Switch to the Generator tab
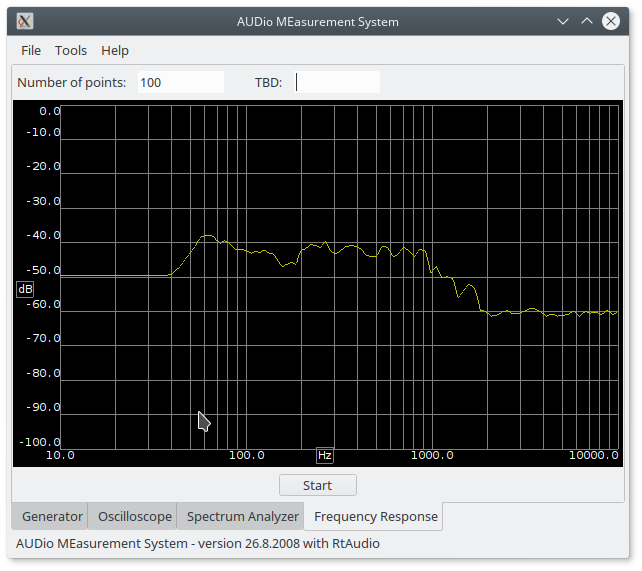642x571 pixels. click(52, 516)
